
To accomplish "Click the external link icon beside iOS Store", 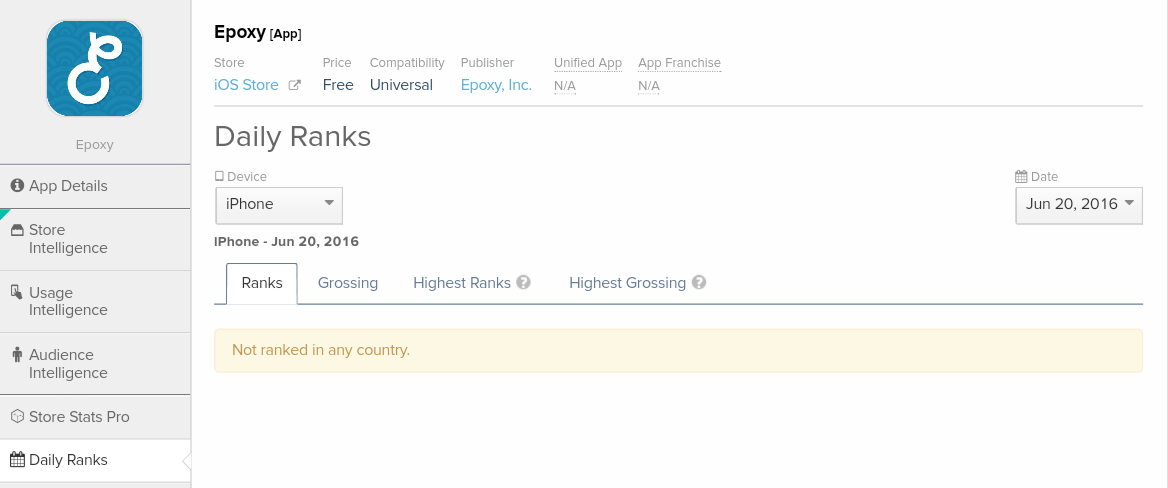I will (x=294, y=85).
